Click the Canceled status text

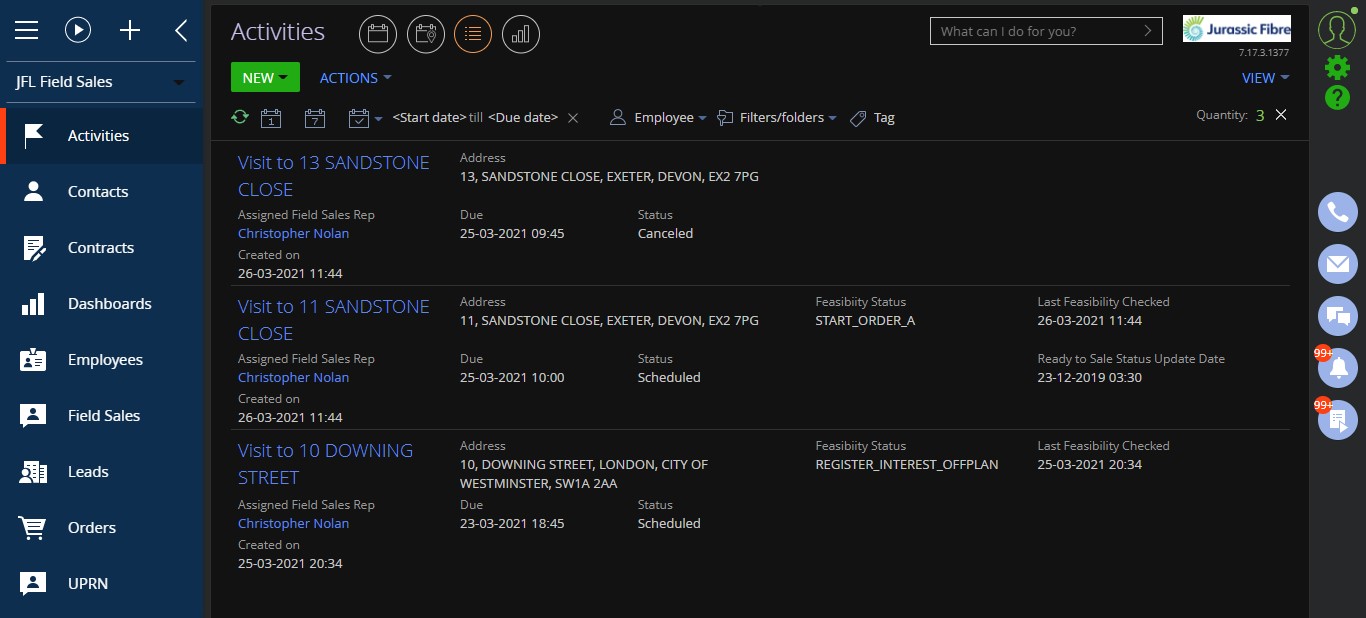tap(665, 233)
